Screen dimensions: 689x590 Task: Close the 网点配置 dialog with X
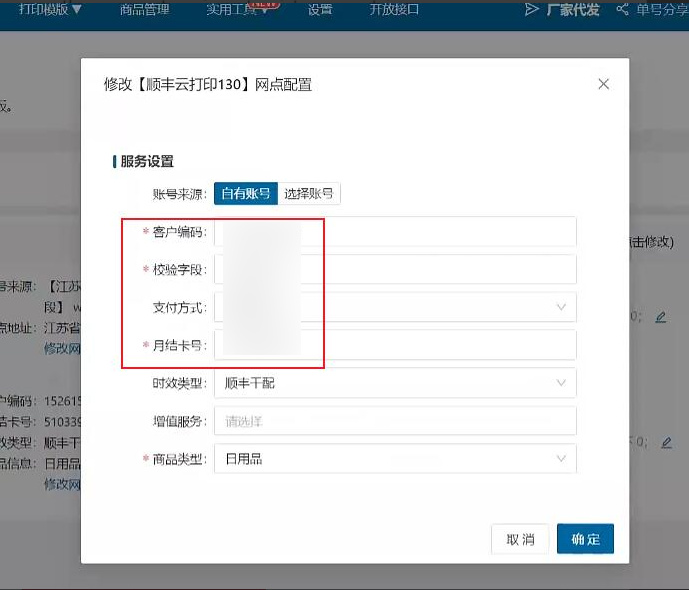(603, 84)
